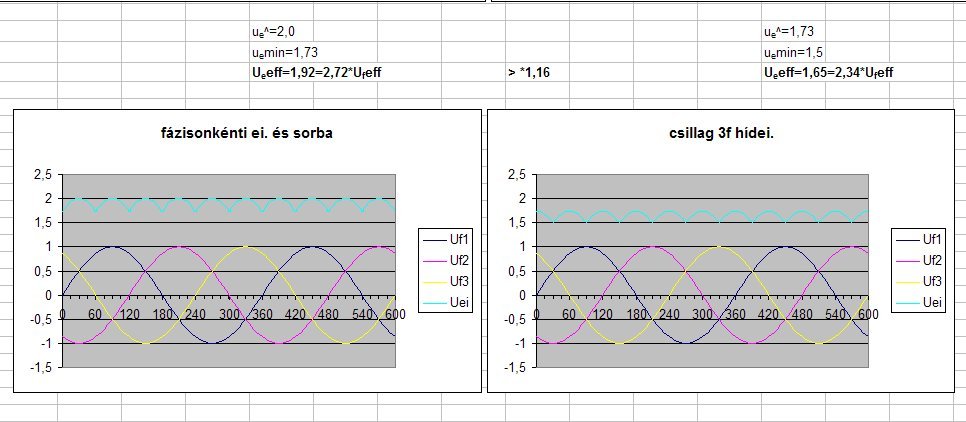Click the 420 x-axis label in right chart
Screen dimensions: 966x422
coord(768,314)
